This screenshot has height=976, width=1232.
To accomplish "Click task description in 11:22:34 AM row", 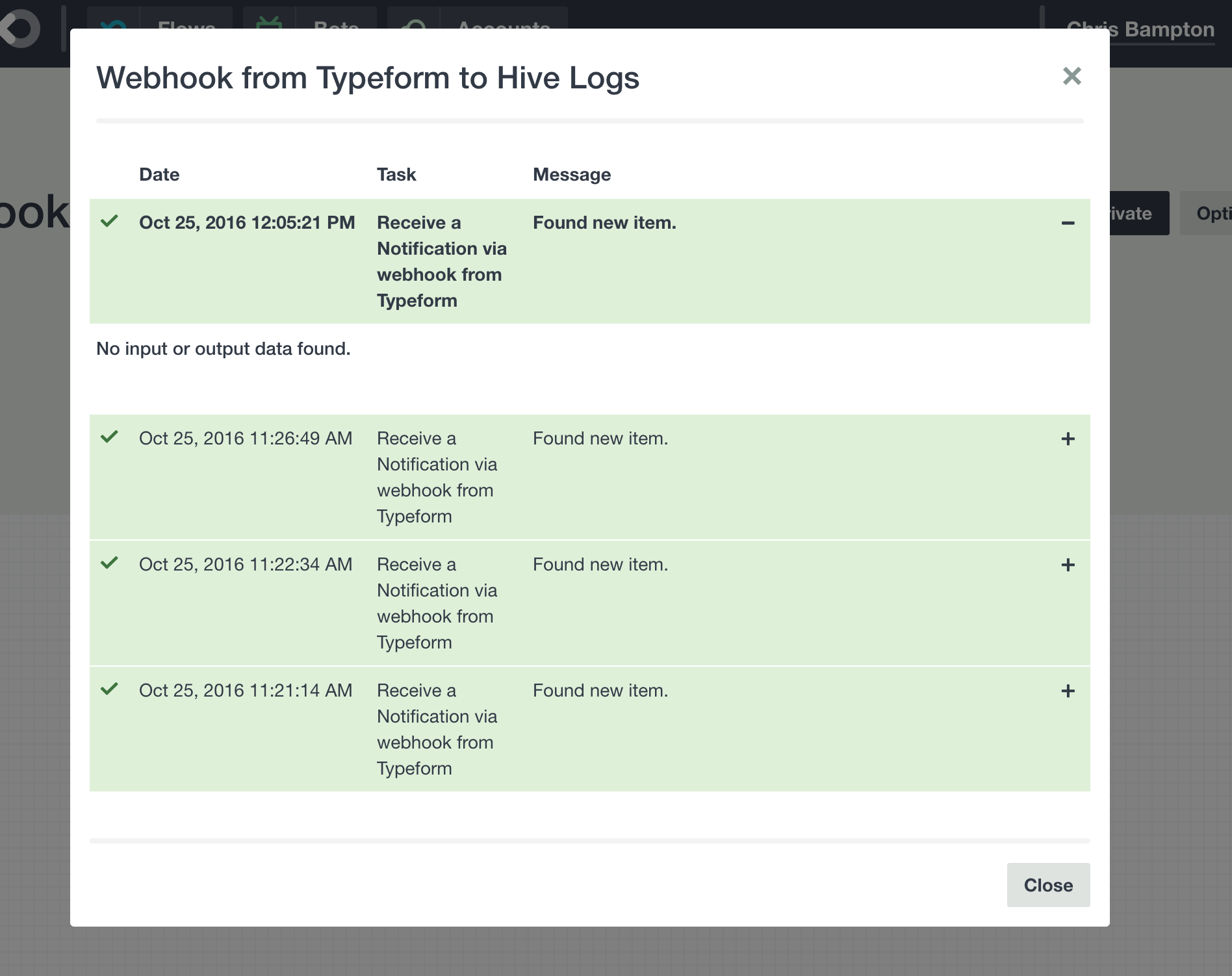I will (437, 604).
